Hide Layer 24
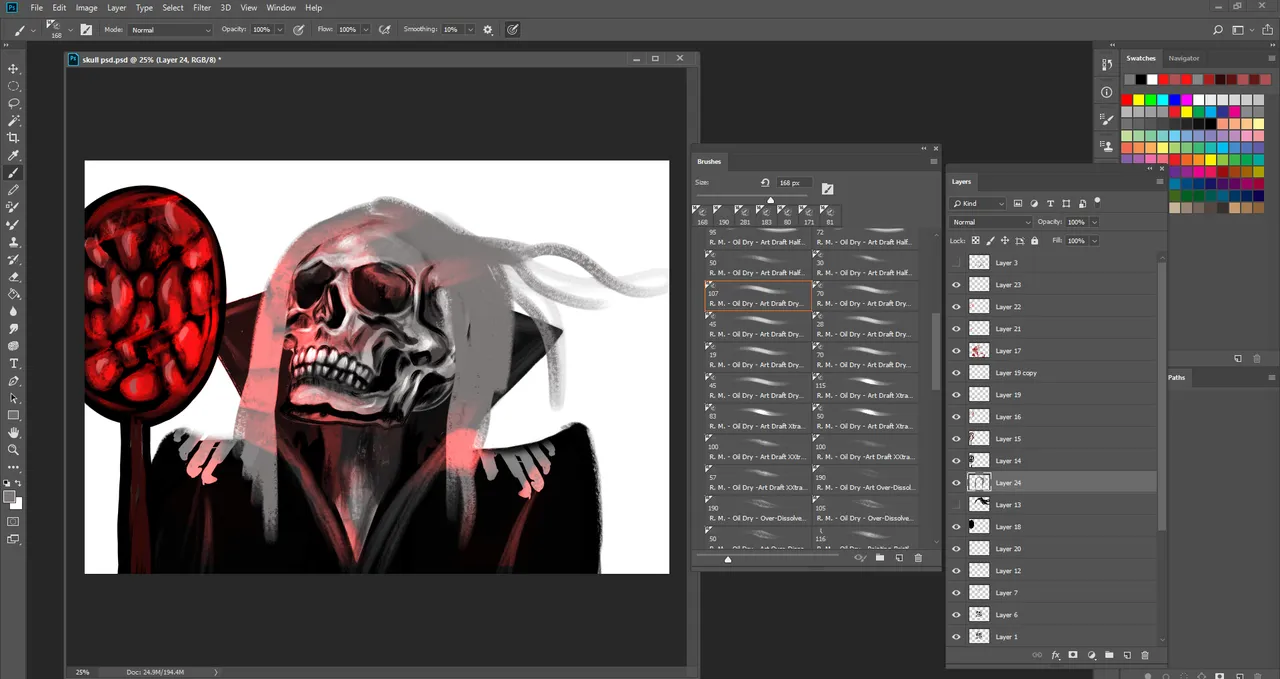The height and width of the screenshot is (679, 1280). click(x=956, y=483)
